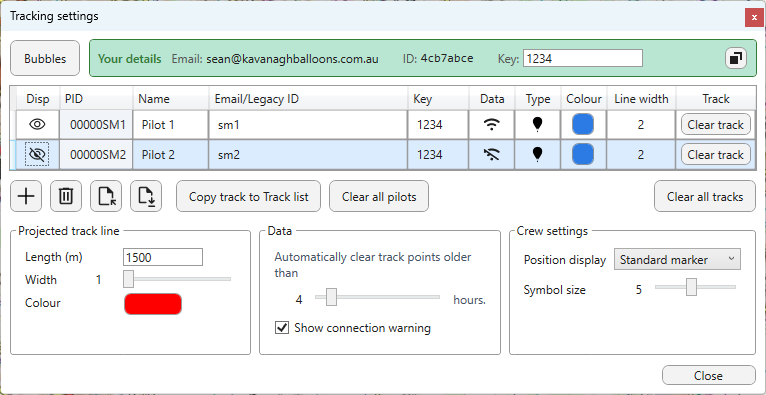Click PID cell 00000SM1
766x395 pixels.
click(x=96, y=125)
